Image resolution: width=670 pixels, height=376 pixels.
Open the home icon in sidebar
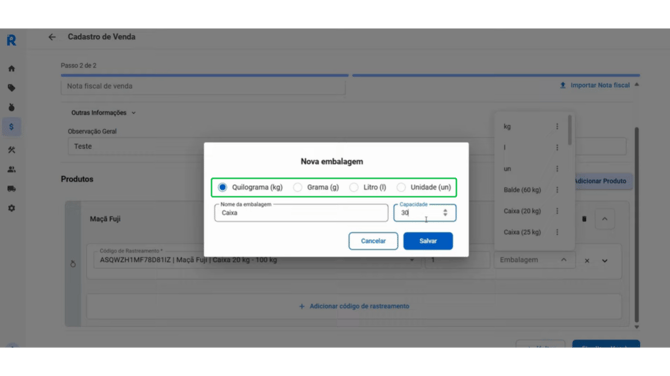(12, 68)
